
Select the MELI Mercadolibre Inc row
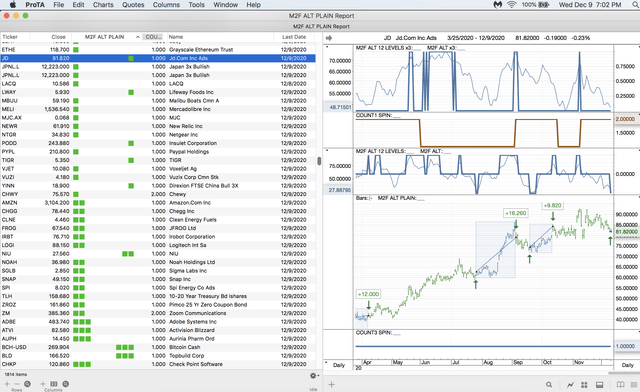158,109
